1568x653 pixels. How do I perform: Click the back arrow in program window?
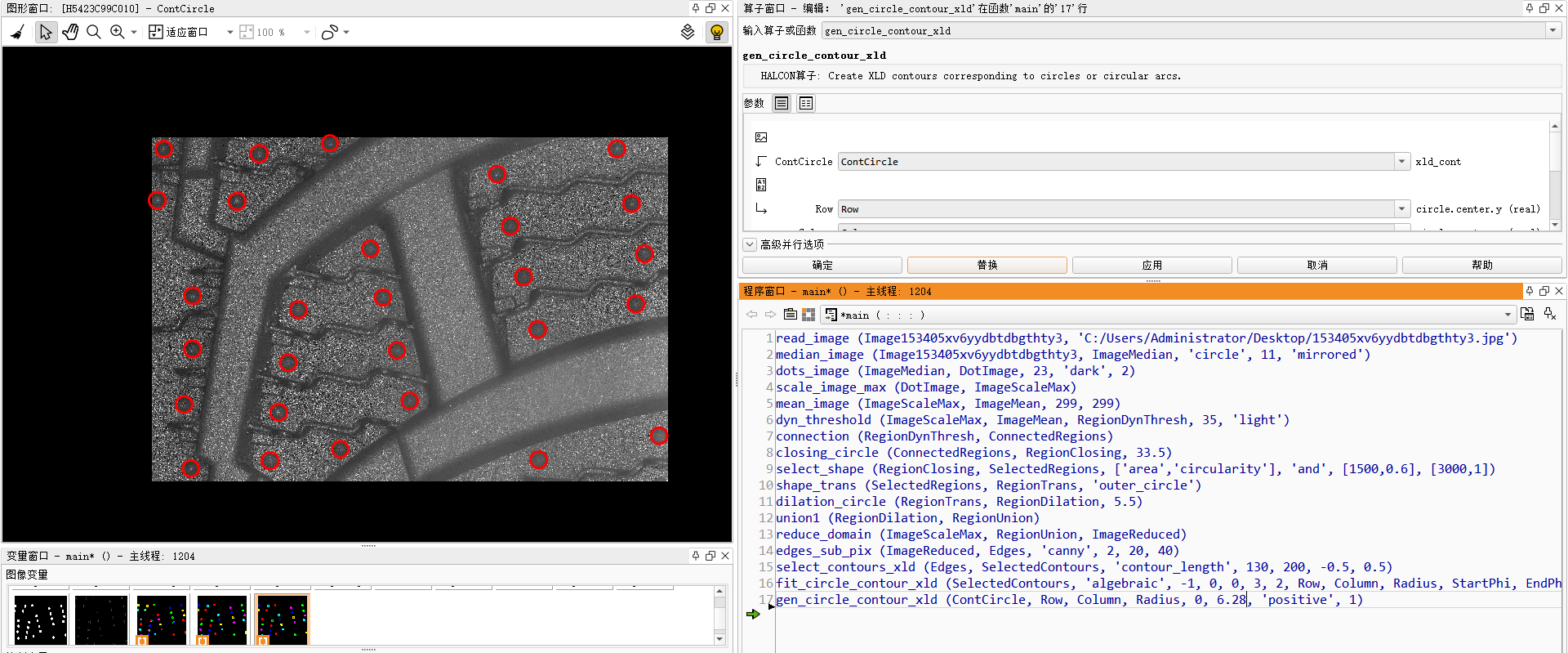pyautogui.click(x=751, y=315)
